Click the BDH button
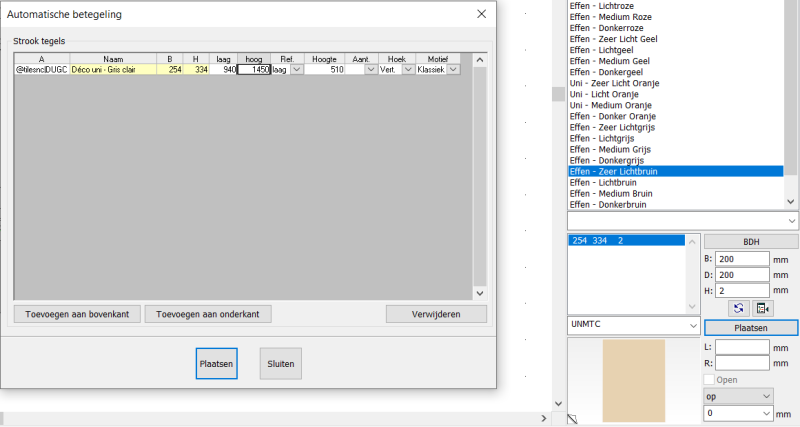The image size is (800, 427). 750,241
